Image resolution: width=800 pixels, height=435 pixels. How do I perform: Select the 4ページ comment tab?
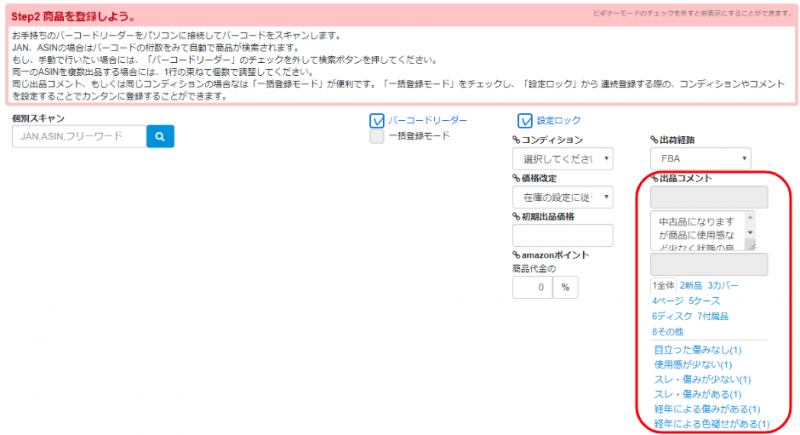[x=667, y=301]
